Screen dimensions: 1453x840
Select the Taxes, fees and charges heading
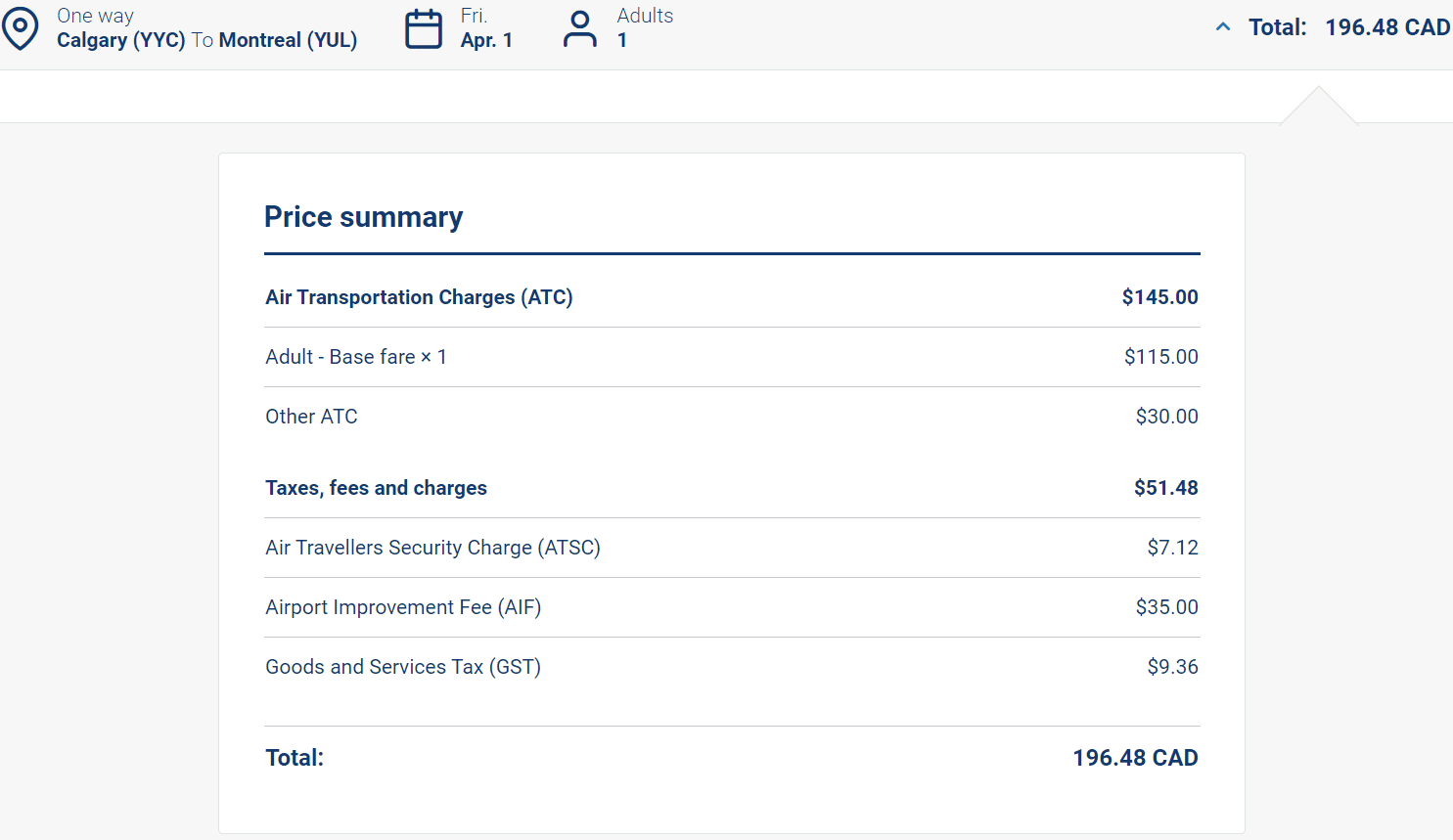pyautogui.click(x=376, y=488)
